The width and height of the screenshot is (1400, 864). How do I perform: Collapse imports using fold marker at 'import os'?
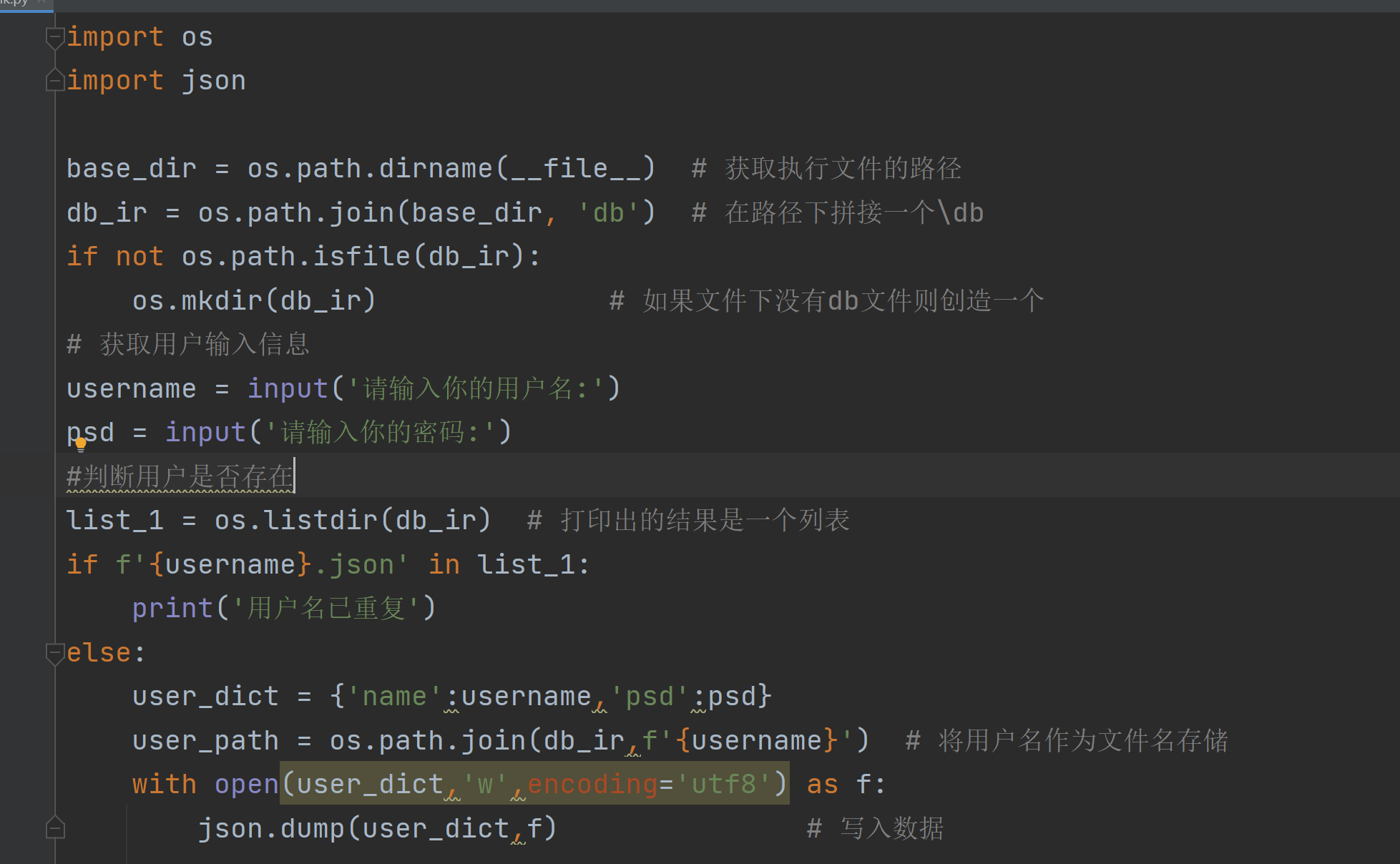[54, 37]
